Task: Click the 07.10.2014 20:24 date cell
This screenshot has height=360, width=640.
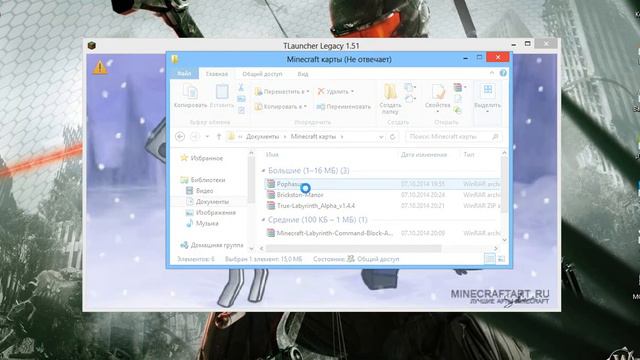Action: pyautogui.click(x=423, y=195)
